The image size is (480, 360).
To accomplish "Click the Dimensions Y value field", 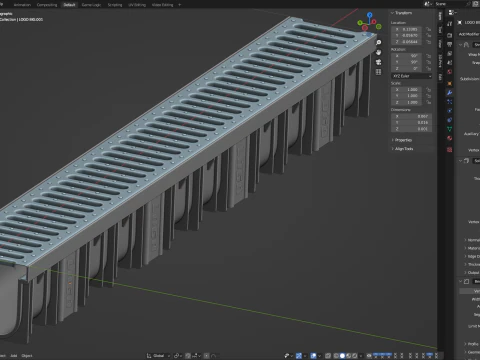I will click(x=412, y=123).
